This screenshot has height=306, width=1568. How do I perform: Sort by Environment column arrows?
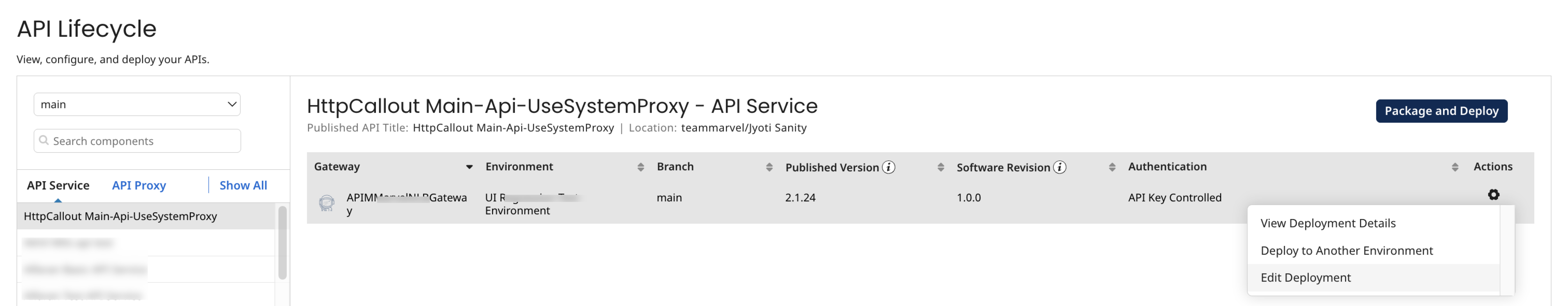click(x=640, y=167)
